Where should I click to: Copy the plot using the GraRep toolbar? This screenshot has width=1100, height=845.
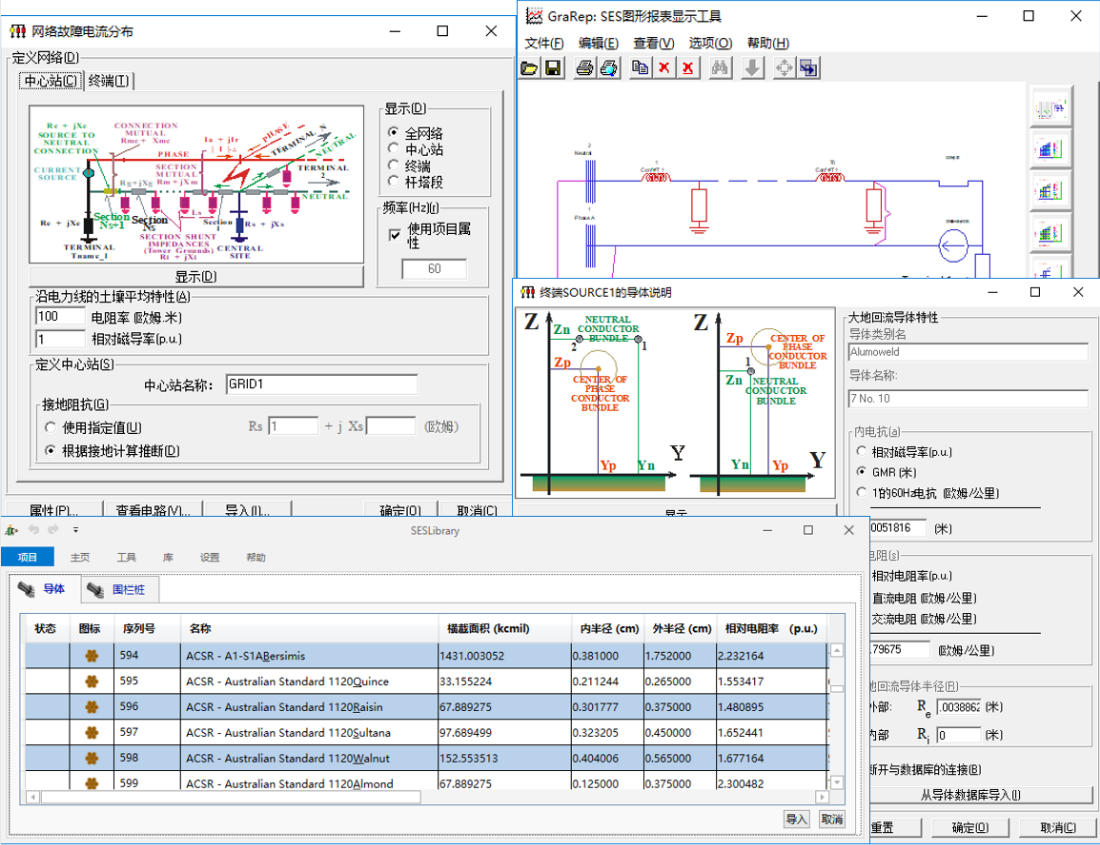click(643, 68)
